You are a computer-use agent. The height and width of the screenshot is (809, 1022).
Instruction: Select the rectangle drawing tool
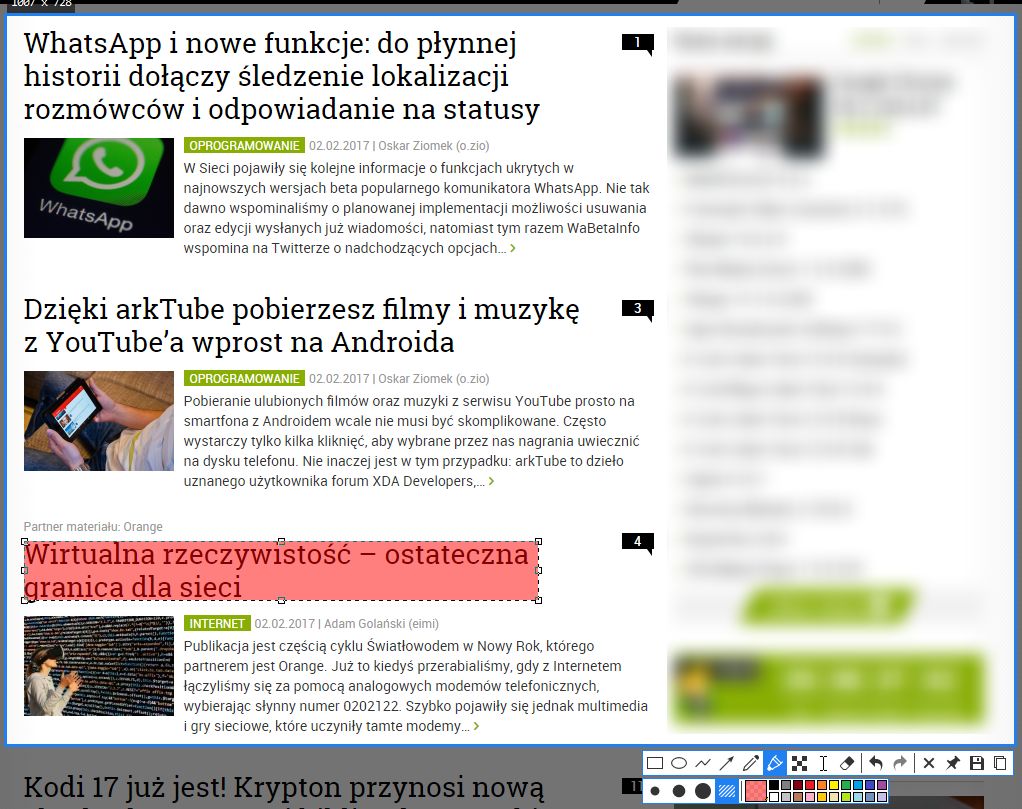click(x=654, y=763)
